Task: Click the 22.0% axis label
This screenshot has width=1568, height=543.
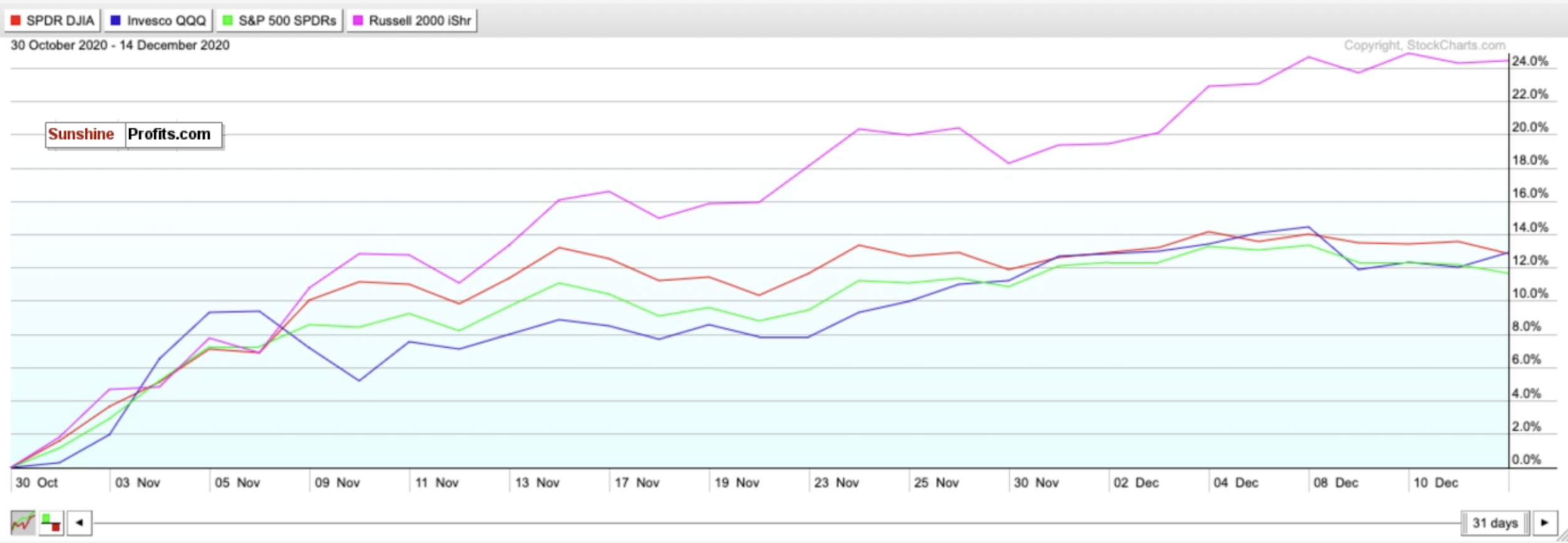Action: point(1530,94)
